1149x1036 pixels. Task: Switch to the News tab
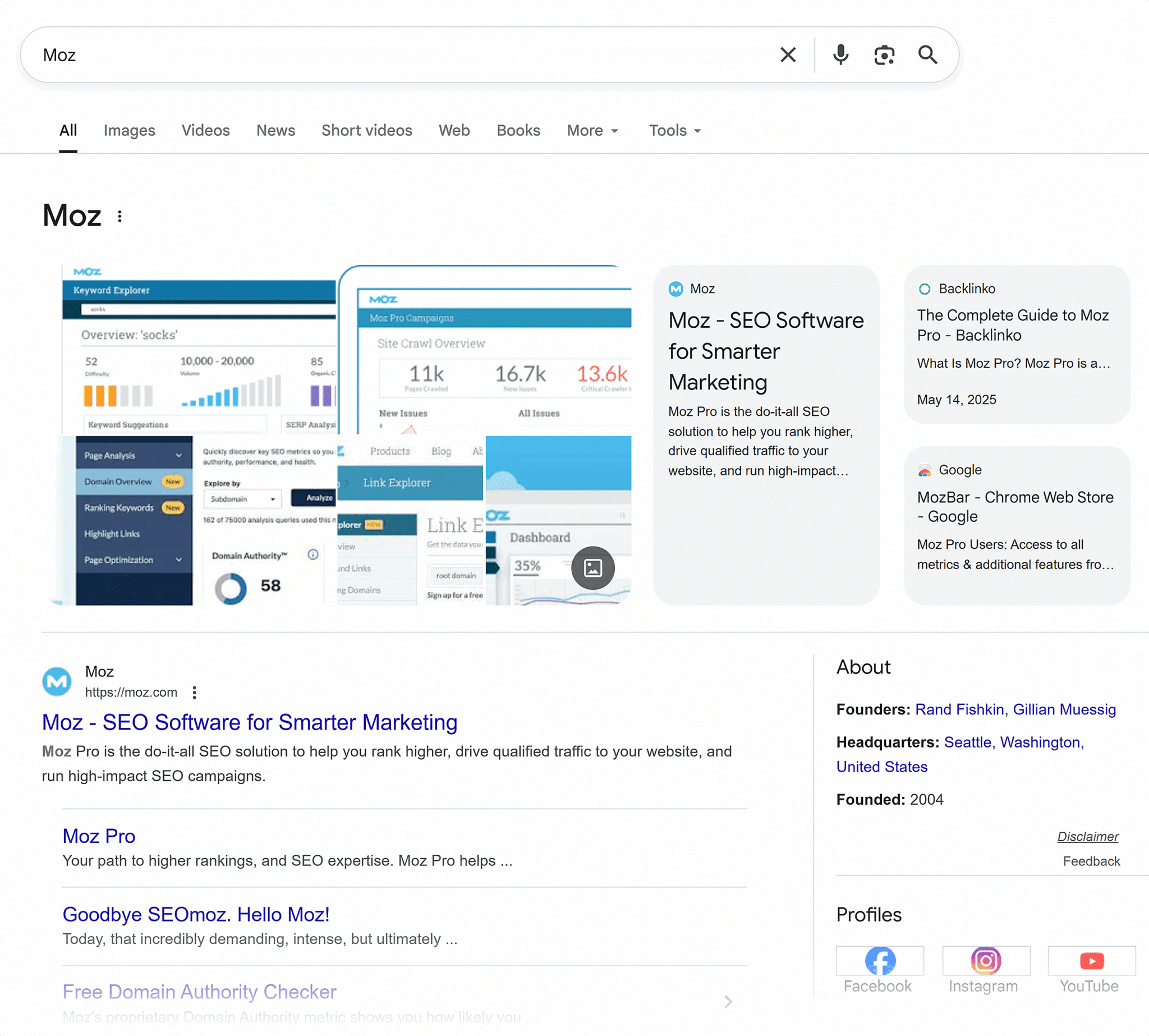coord(275,130)
